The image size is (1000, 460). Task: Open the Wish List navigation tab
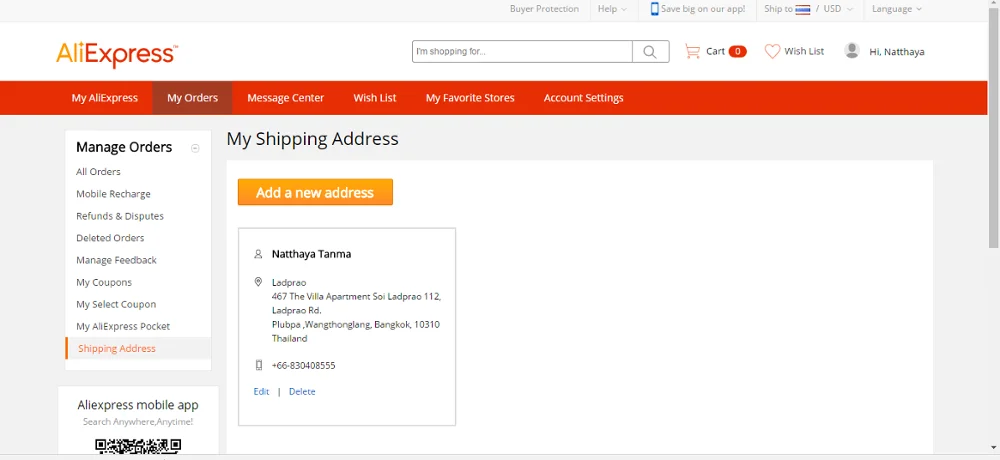[x=375, y=98]
